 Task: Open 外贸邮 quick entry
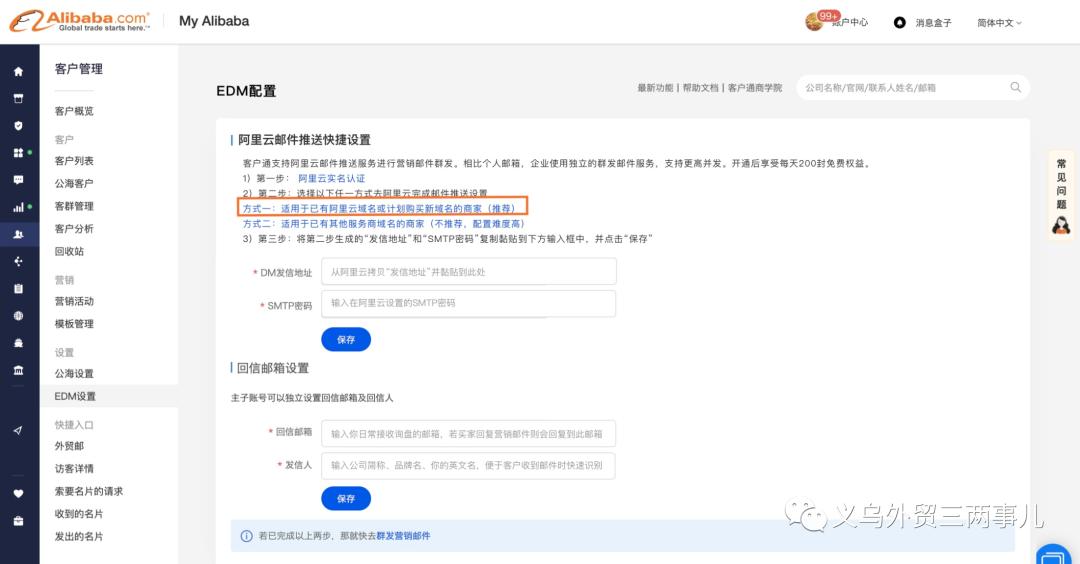[69, 446]
